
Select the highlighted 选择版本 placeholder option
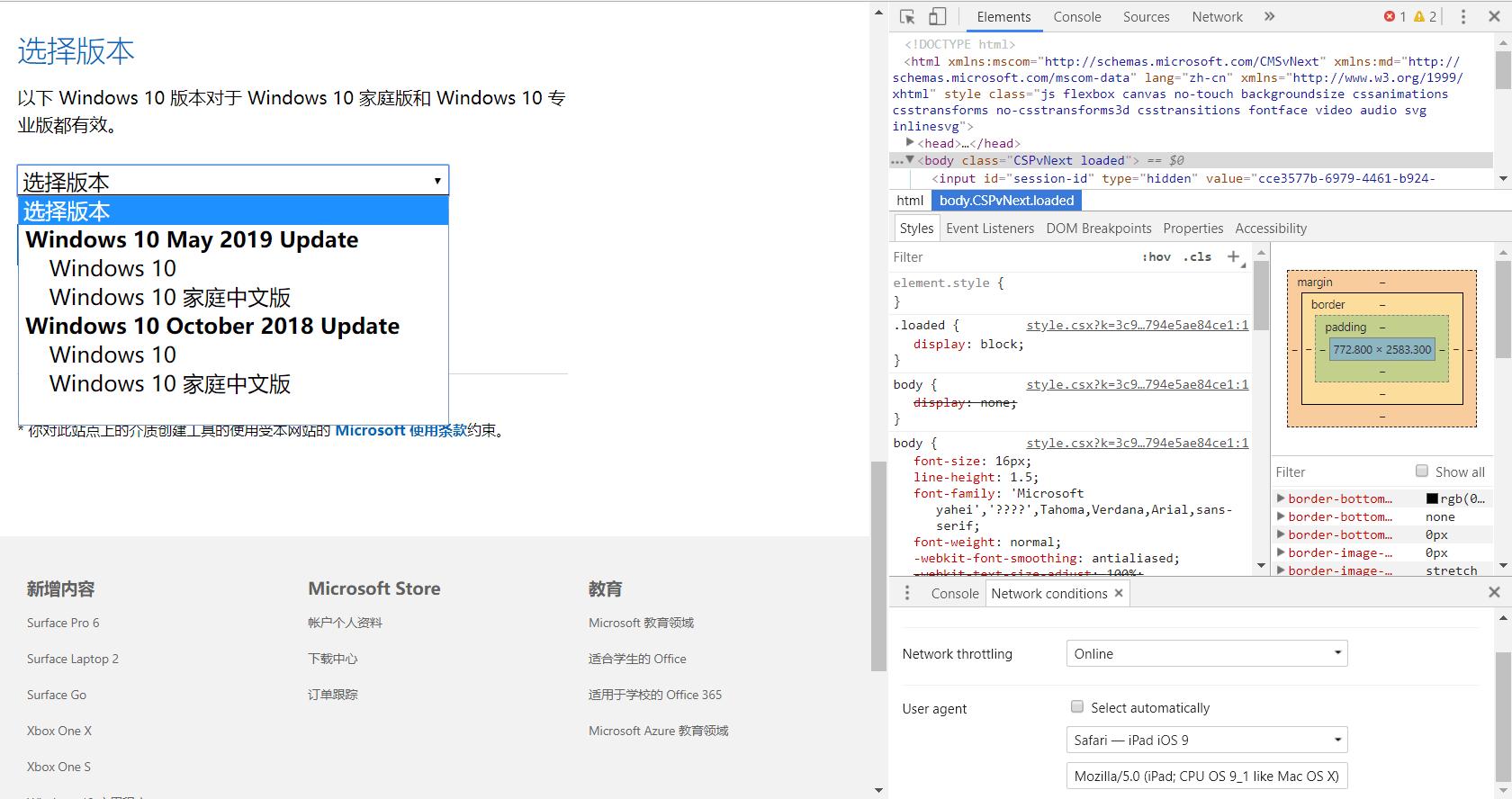[x=233, y=211]
